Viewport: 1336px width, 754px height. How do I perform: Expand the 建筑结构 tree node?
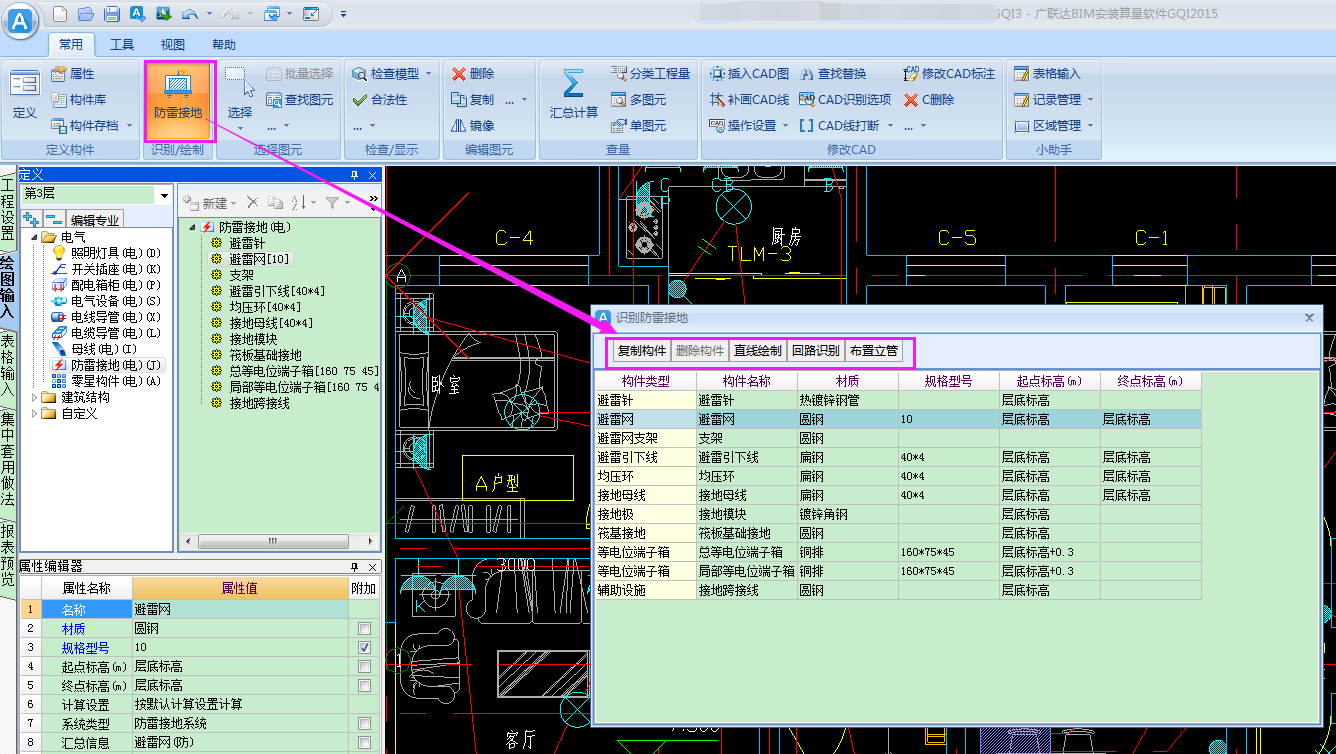(35, 397)
